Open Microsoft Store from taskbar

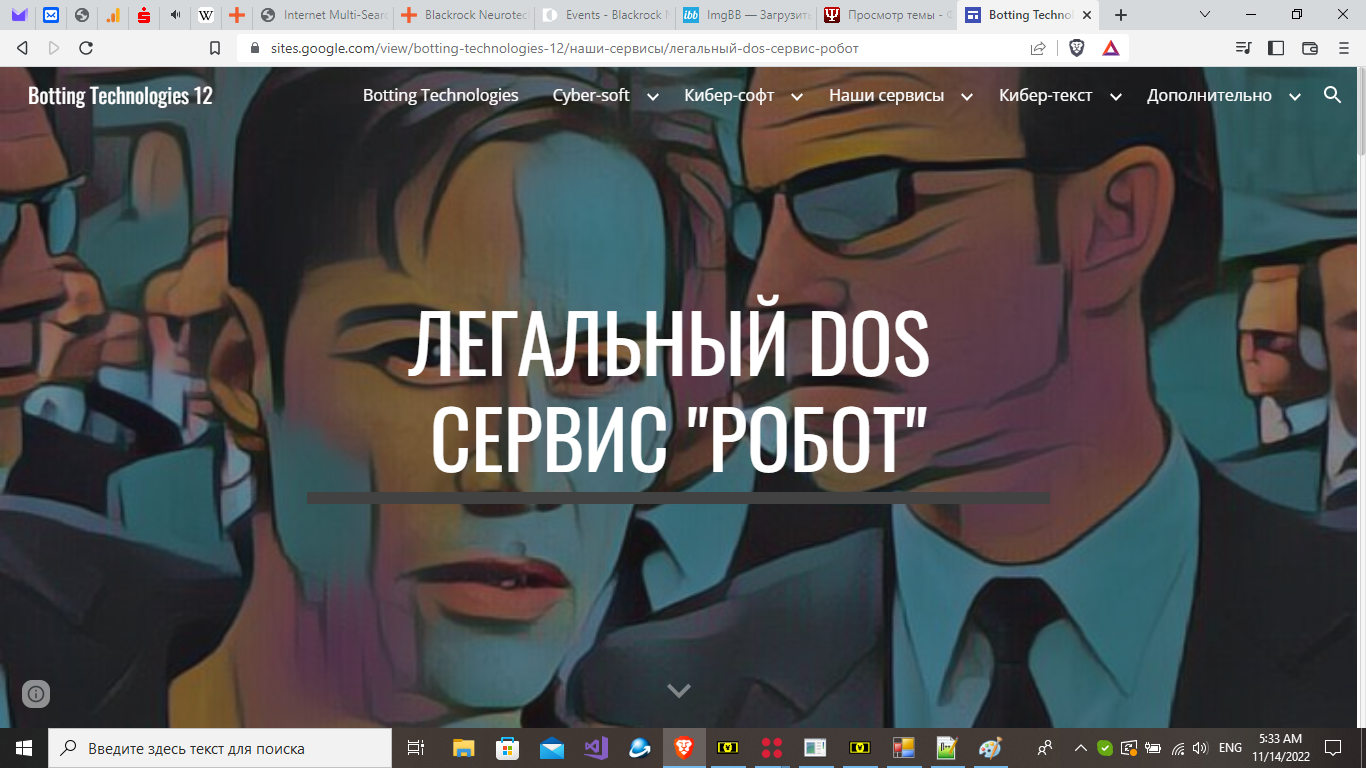(507, 748)
